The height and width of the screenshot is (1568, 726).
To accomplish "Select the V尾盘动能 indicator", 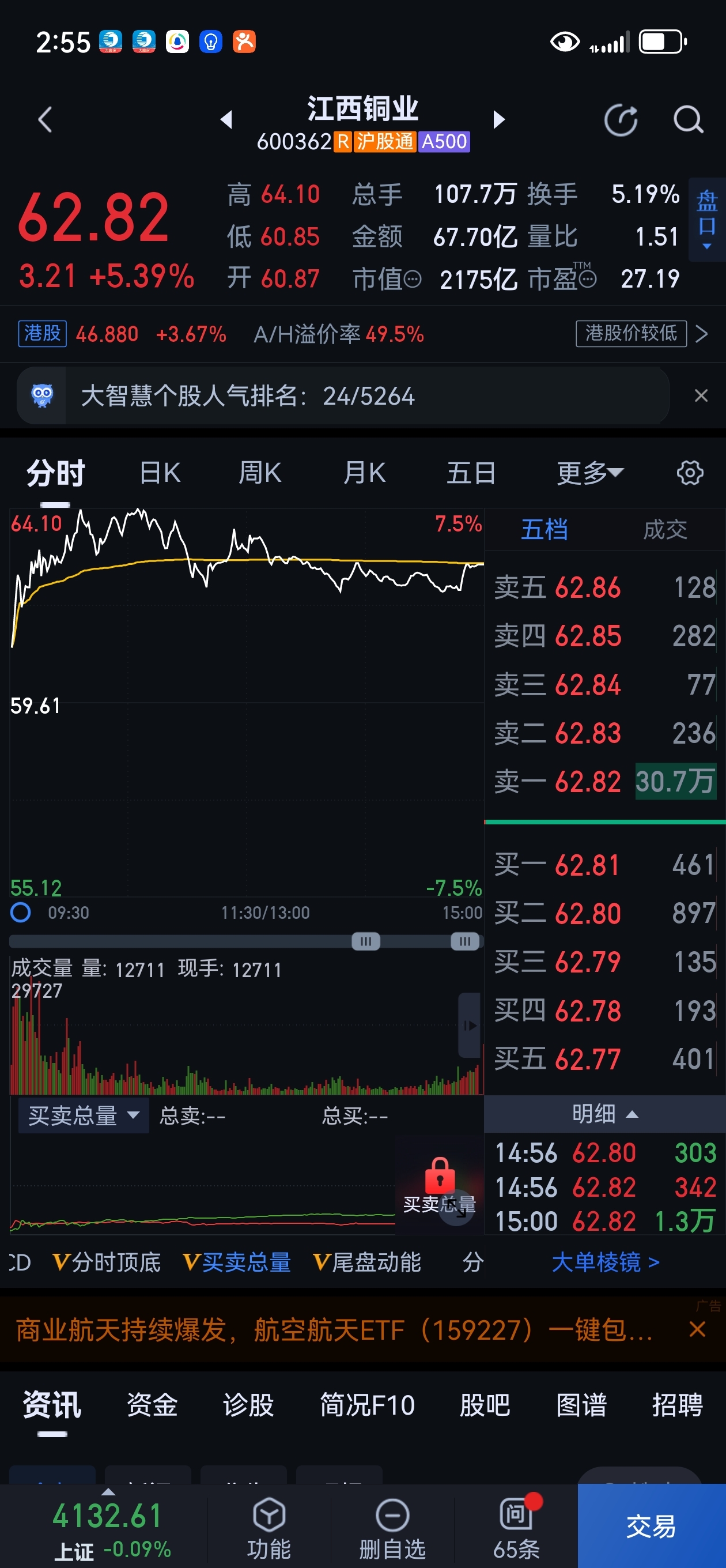I will pyautogui.click(x=367, y=1263).
